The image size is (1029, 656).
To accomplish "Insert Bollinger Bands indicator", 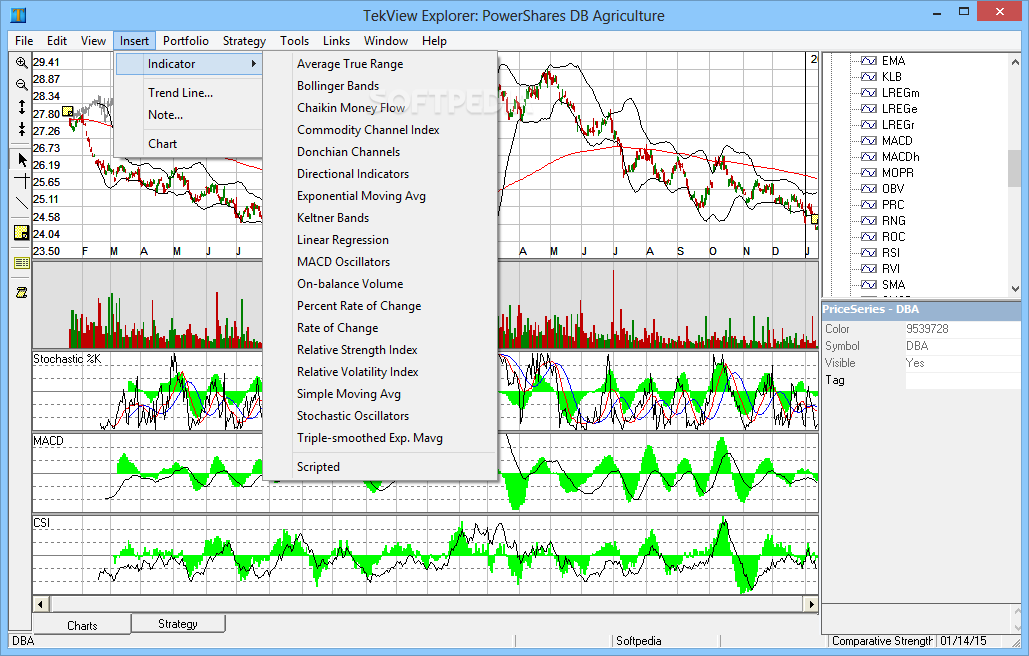I will click(x=380, y=86).
